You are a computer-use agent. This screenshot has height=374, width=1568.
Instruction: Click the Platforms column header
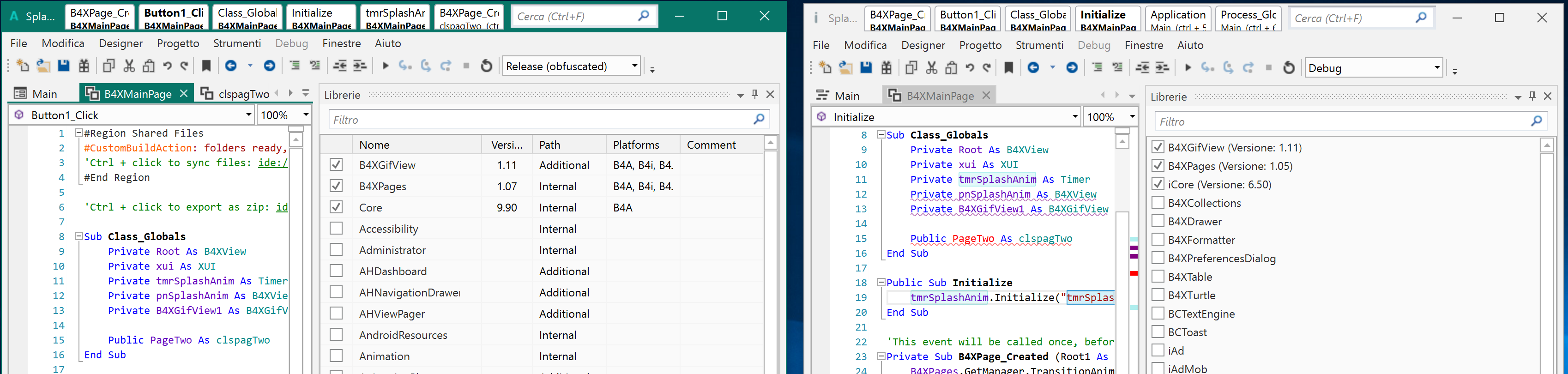(636, 145)
